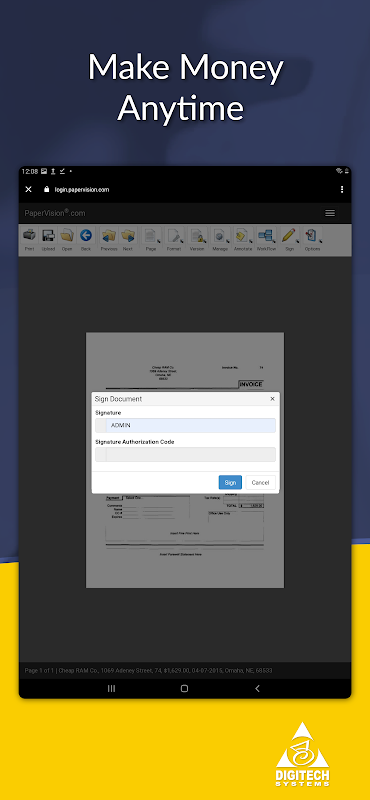The height and width of the screenshot is (800, 370).
Task: Open the browser three-dot overflow menu
Action: (x=341, y=189)
